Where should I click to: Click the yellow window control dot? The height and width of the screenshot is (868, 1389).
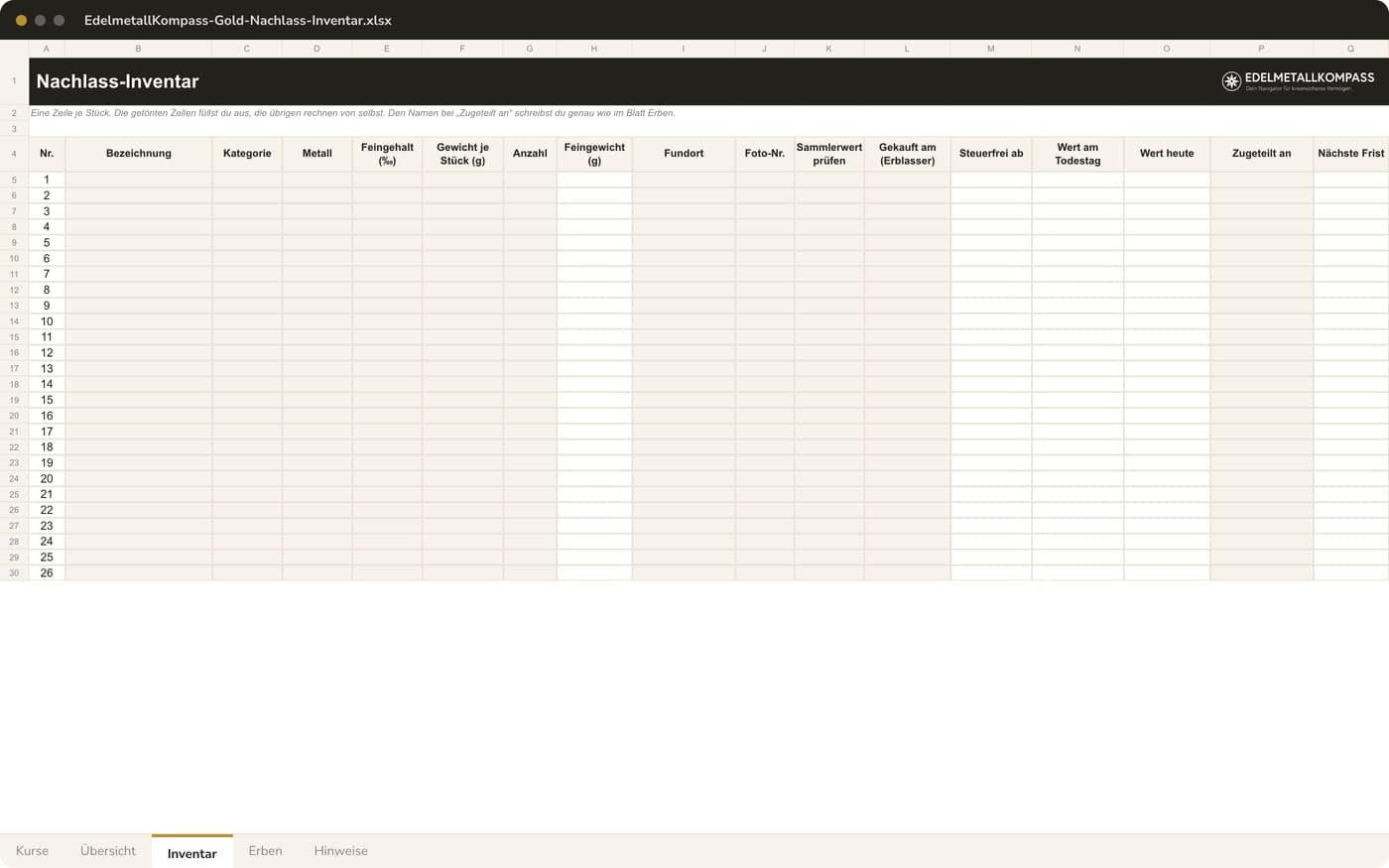point(21,20)
